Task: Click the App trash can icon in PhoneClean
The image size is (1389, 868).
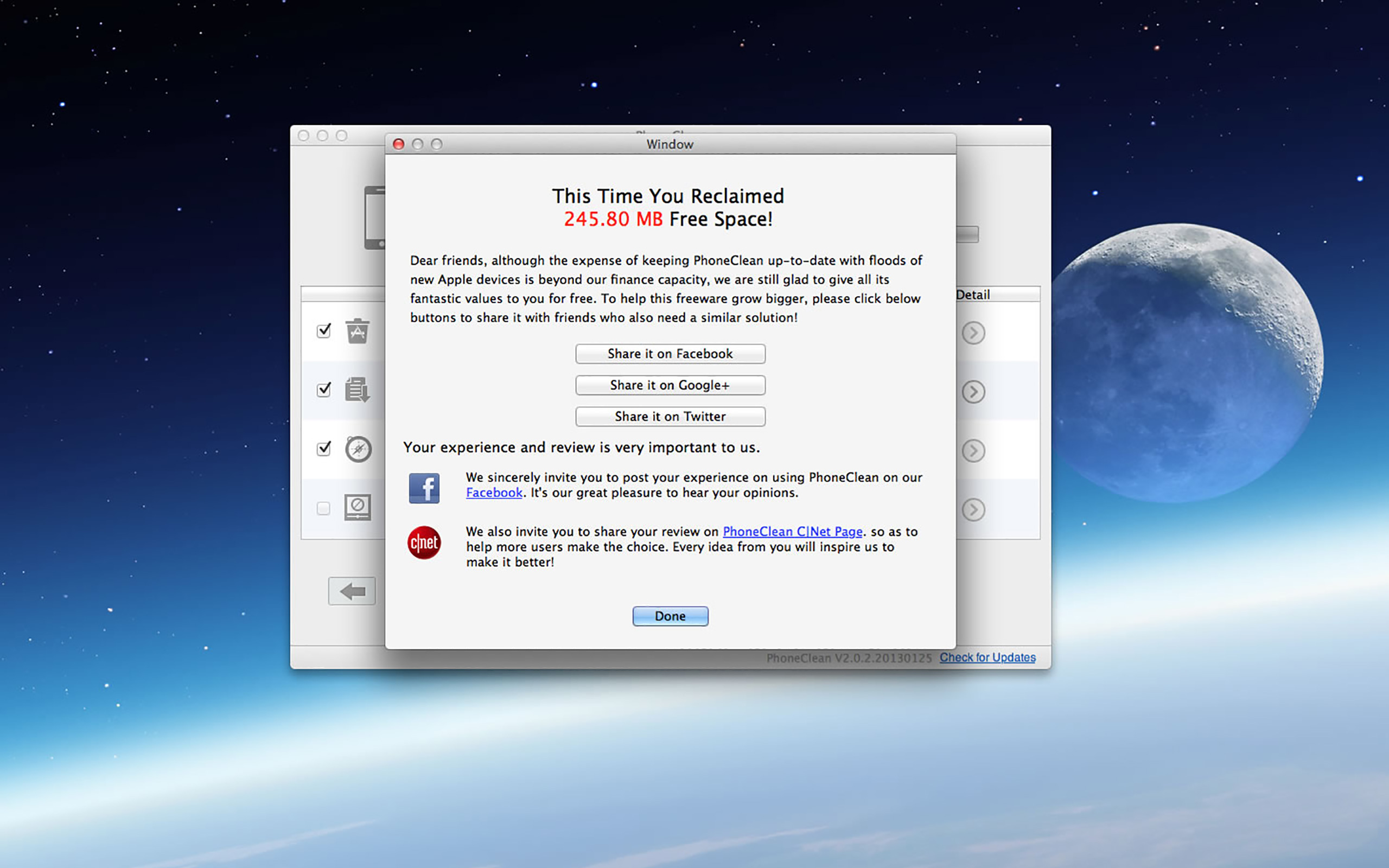Action: [357, 331]
